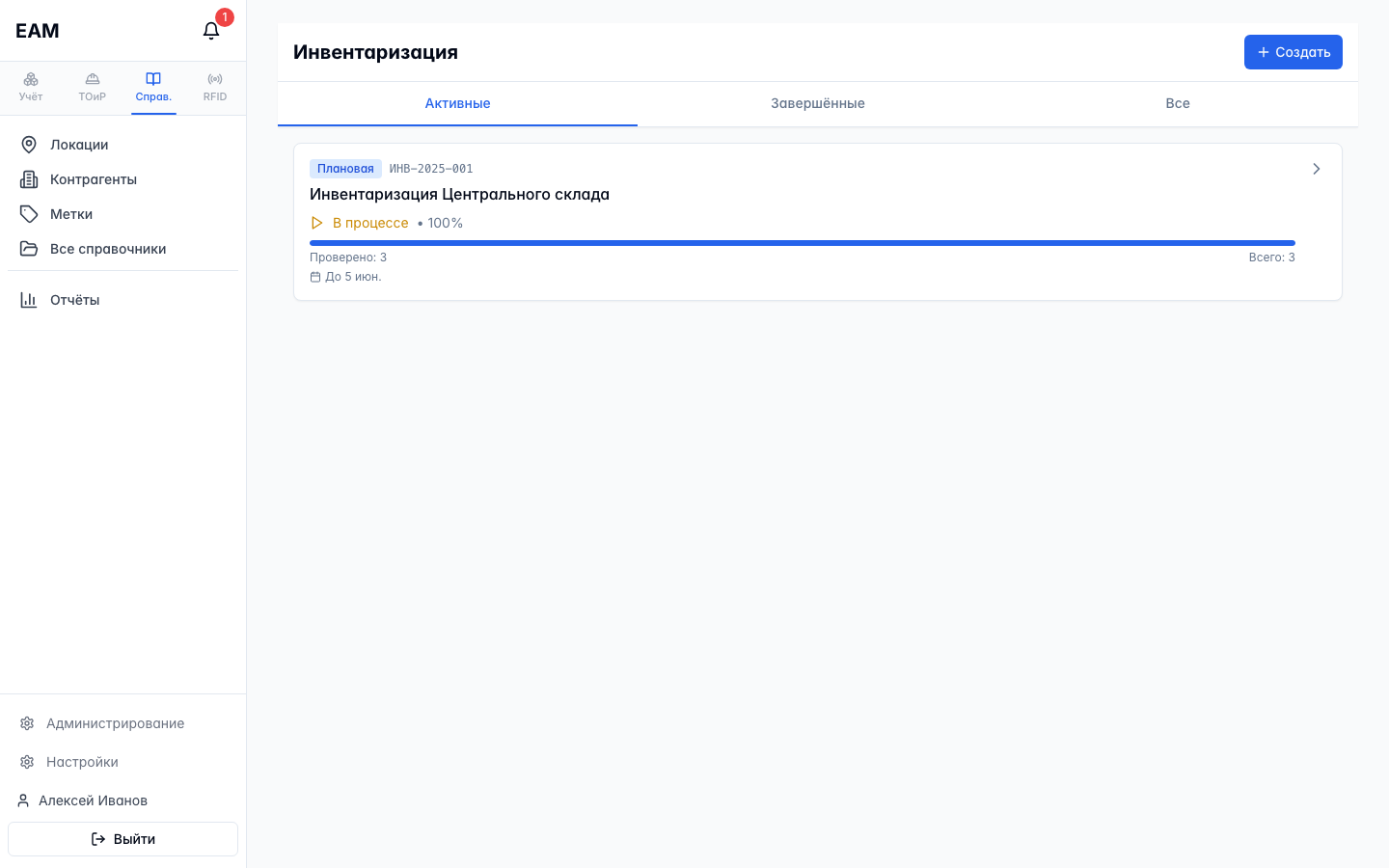
Task: Go to Метки section
Action: coord(123,214)
